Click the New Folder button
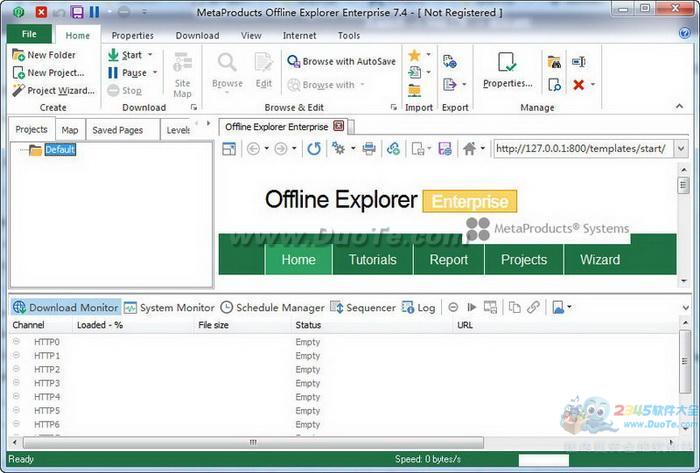This screenshot has height=473, width=700. (44, 55)
